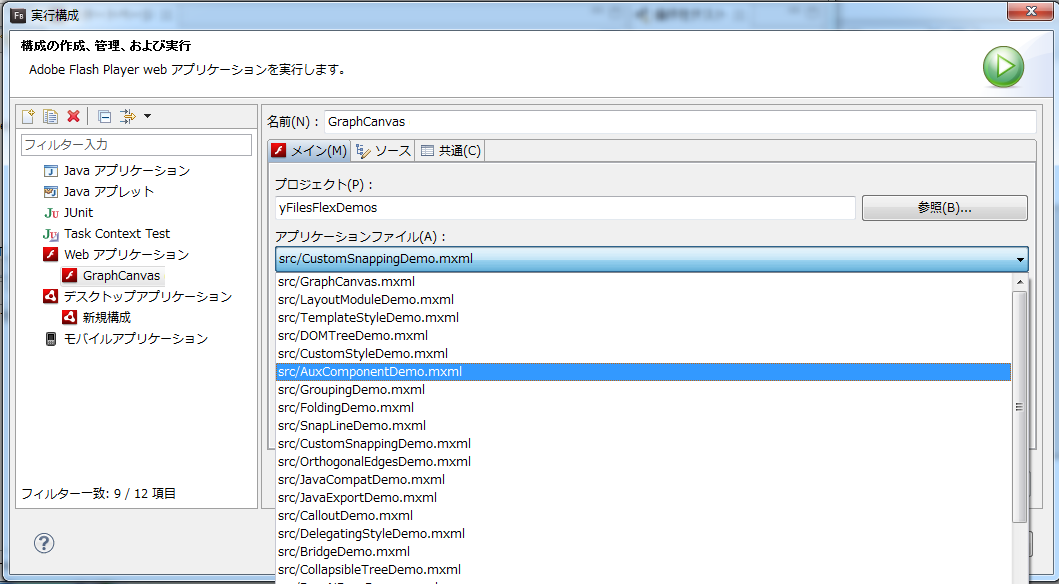The width and height of the screenshot is (1059, 584).
Task: Choose src/JavaCompatDemo.mxml from the list
Action: (643, 479)
